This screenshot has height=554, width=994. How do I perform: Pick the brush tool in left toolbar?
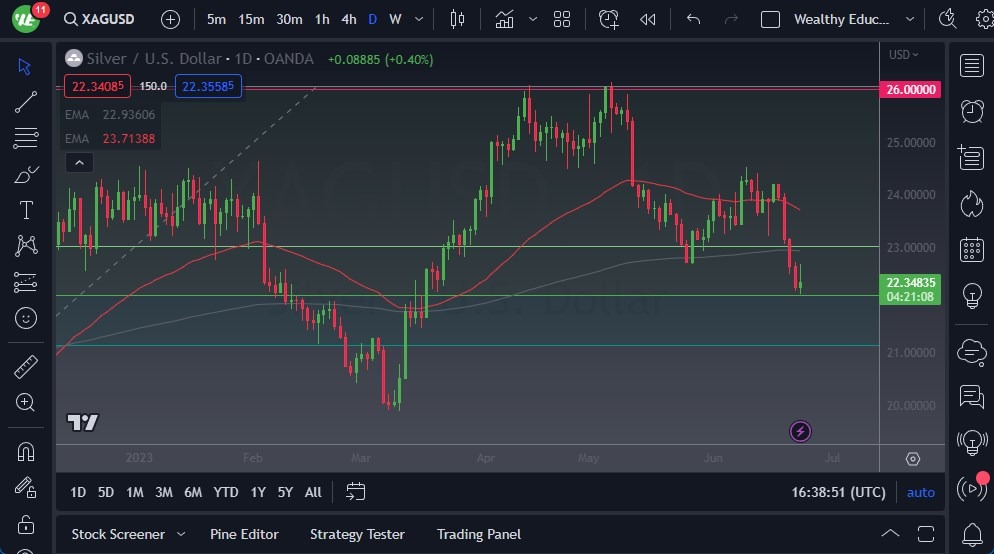26,174
